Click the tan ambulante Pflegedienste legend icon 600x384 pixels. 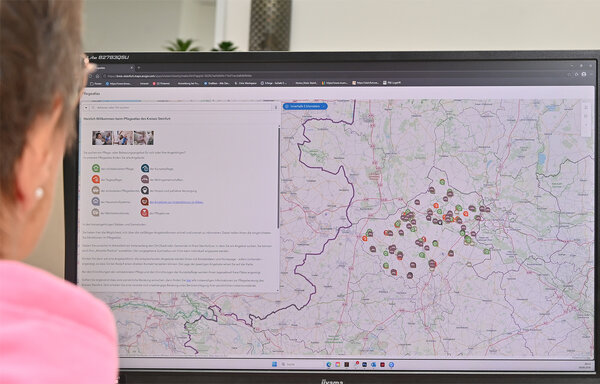click(96, 190)
